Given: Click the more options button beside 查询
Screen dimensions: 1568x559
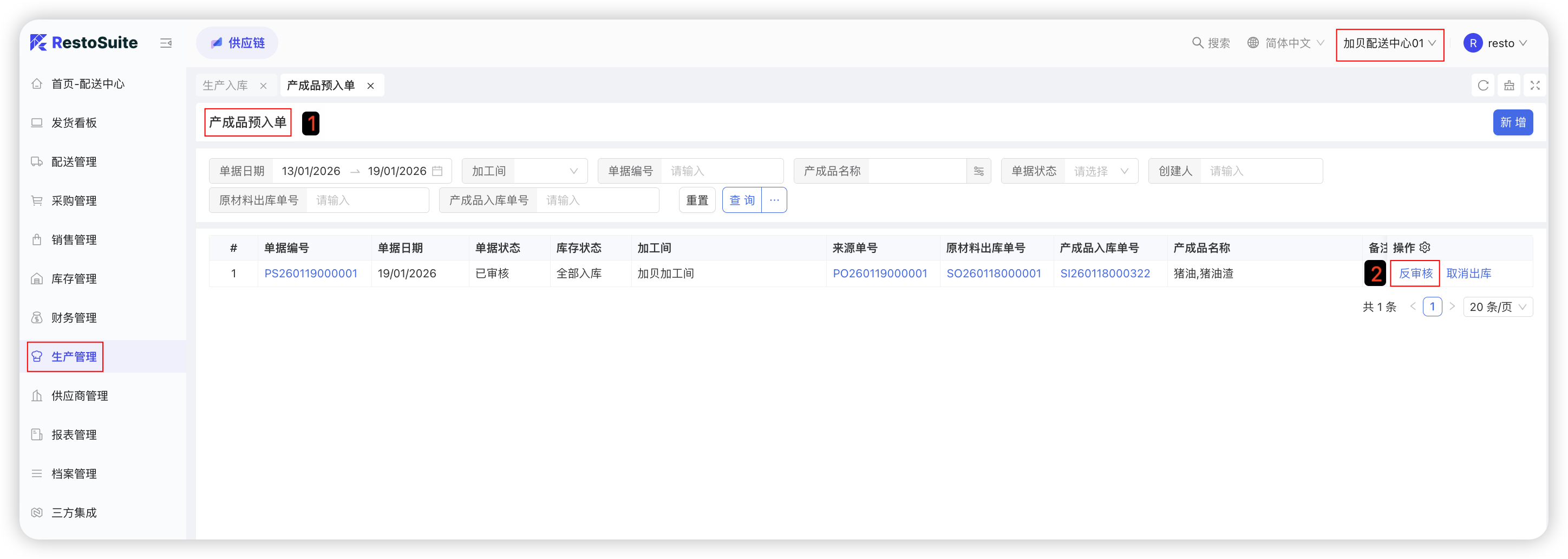Looking at the screenshot, I should pyautogui.click(x=774, y=200).
